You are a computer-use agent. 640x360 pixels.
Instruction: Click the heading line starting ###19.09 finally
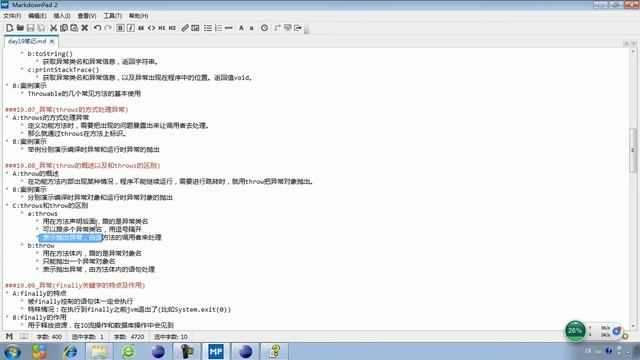click(75, 285)
